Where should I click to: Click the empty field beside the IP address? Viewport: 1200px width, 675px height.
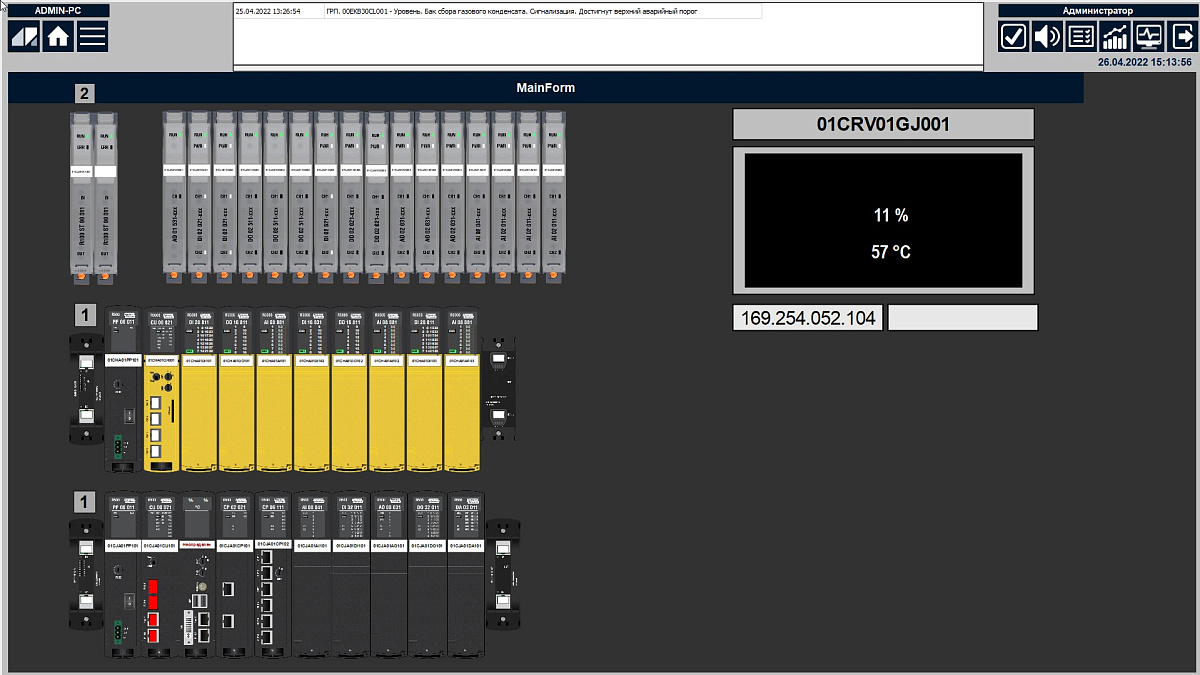[x=963, y=318]
